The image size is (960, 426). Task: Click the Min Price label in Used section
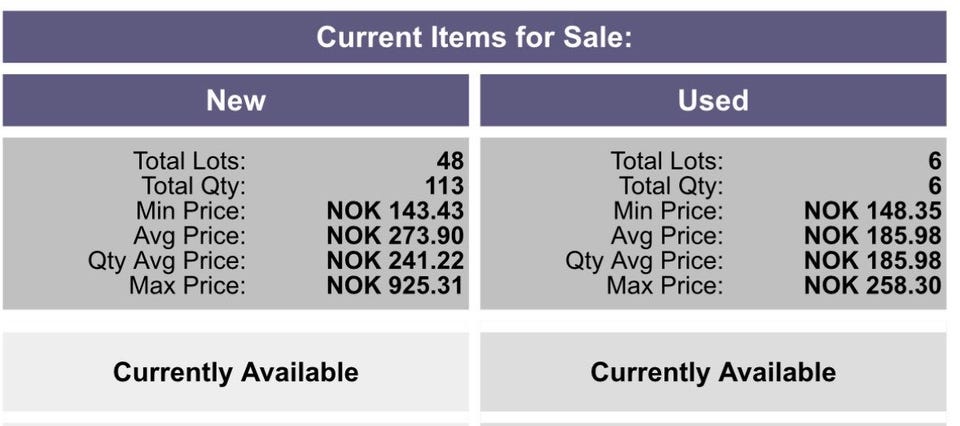pyautogui.click(x=668, y=211)
